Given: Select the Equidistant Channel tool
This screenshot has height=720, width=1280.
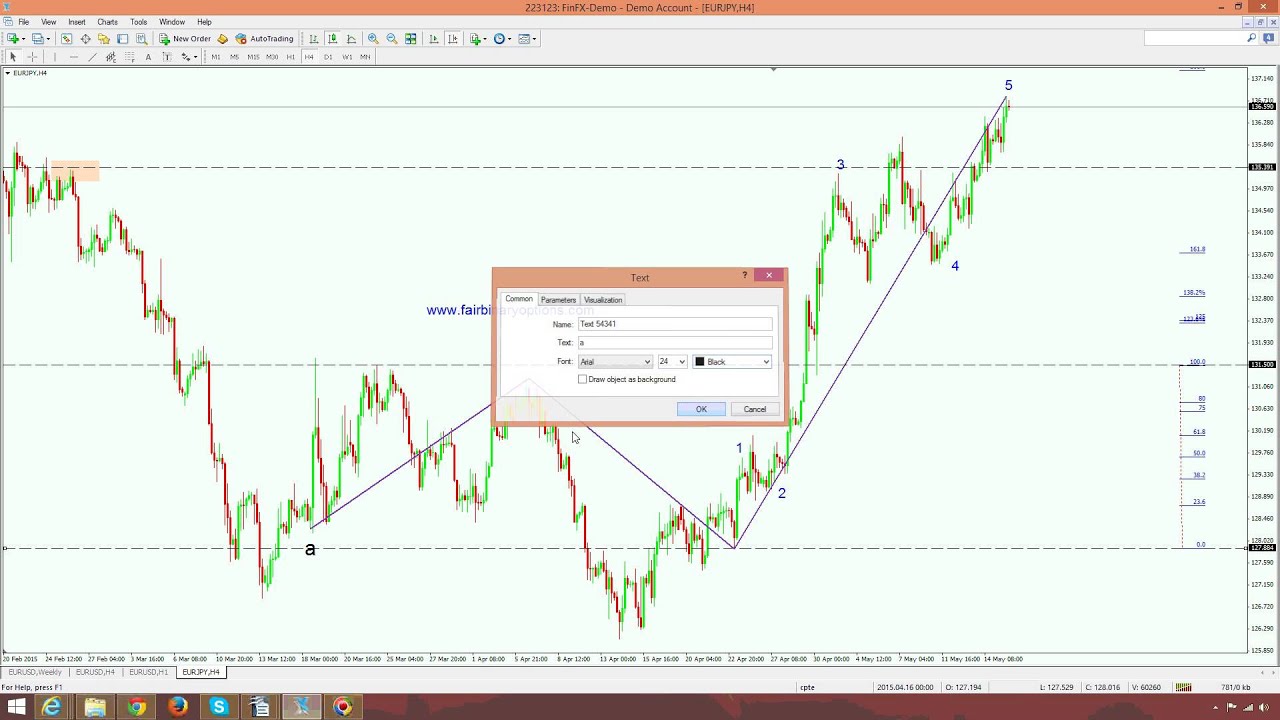Looking at the screenshot, I should tap(111, 57).
